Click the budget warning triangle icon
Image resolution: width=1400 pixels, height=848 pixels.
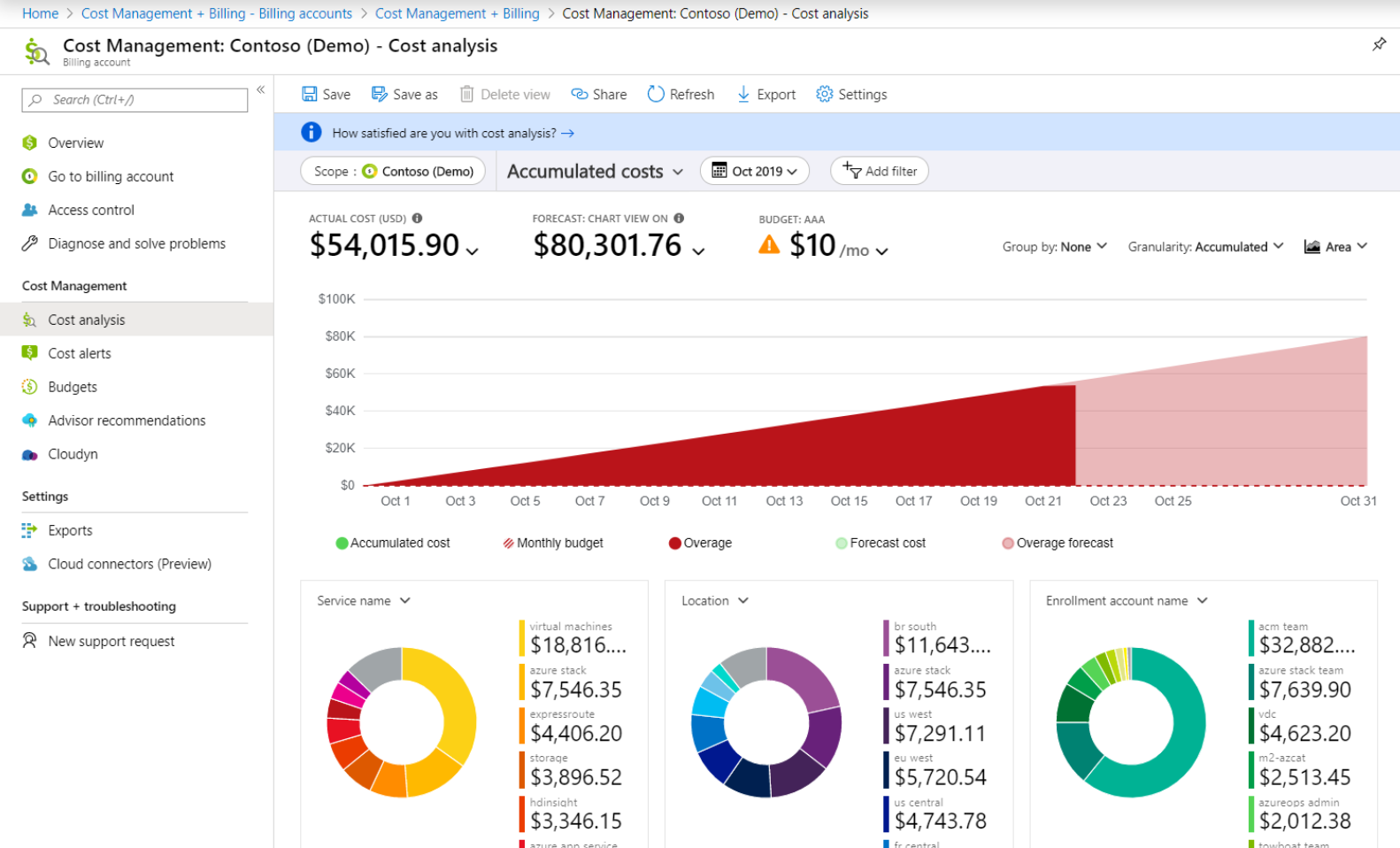(769, 245)
